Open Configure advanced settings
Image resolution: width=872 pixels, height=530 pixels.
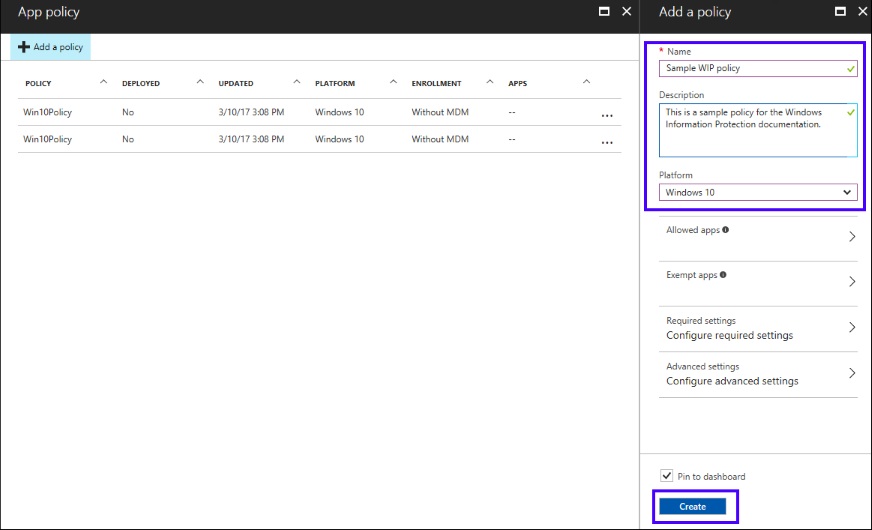pos(758,373)
